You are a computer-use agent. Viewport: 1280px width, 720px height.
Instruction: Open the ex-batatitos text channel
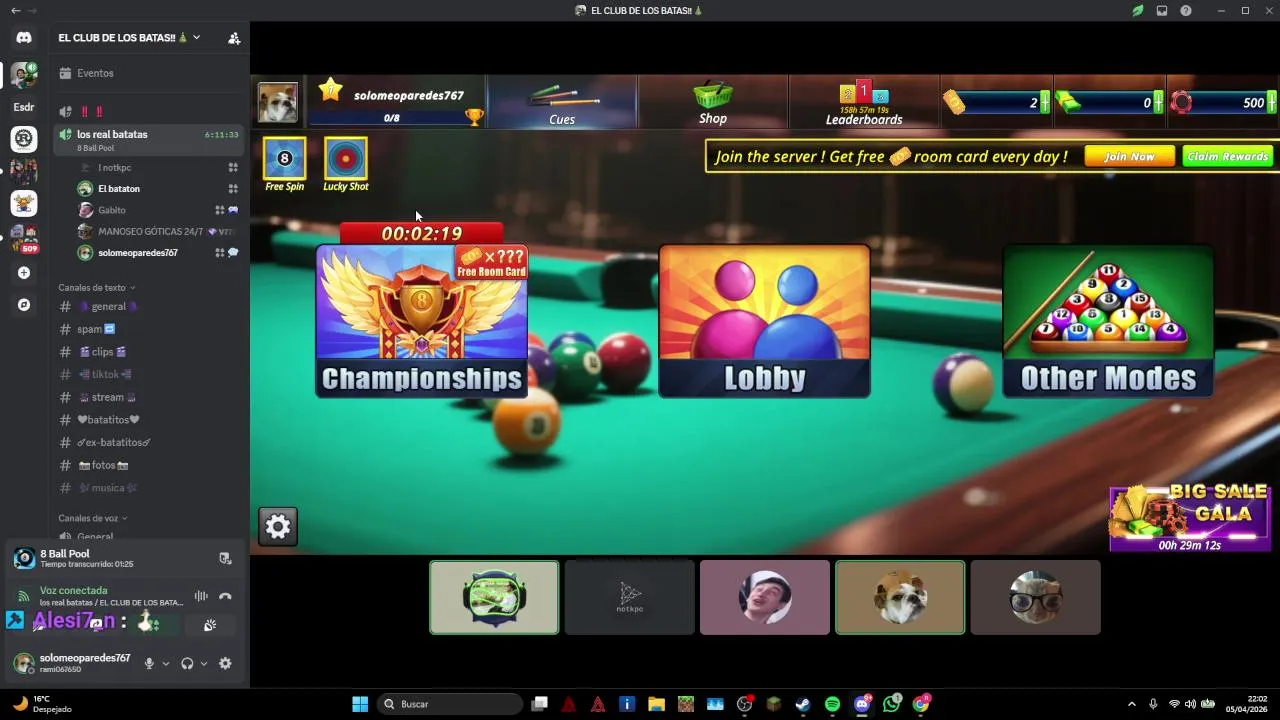(x=150, y=442)
